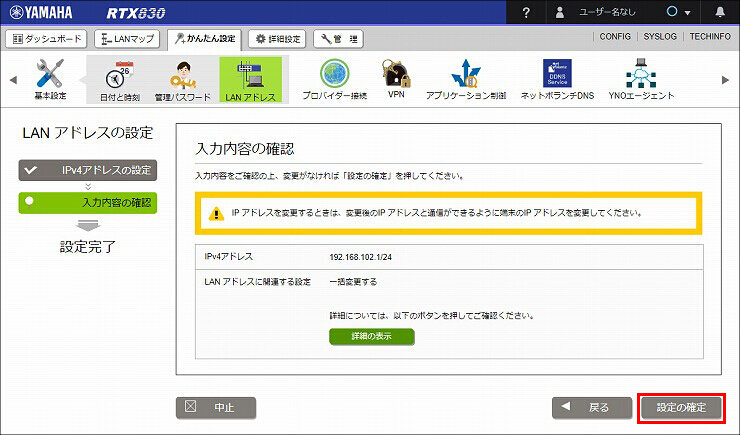Screen dimensions: 740x435
Task: Click the 192.168.102.1/24 address value
Action: (x=361, y=257)
